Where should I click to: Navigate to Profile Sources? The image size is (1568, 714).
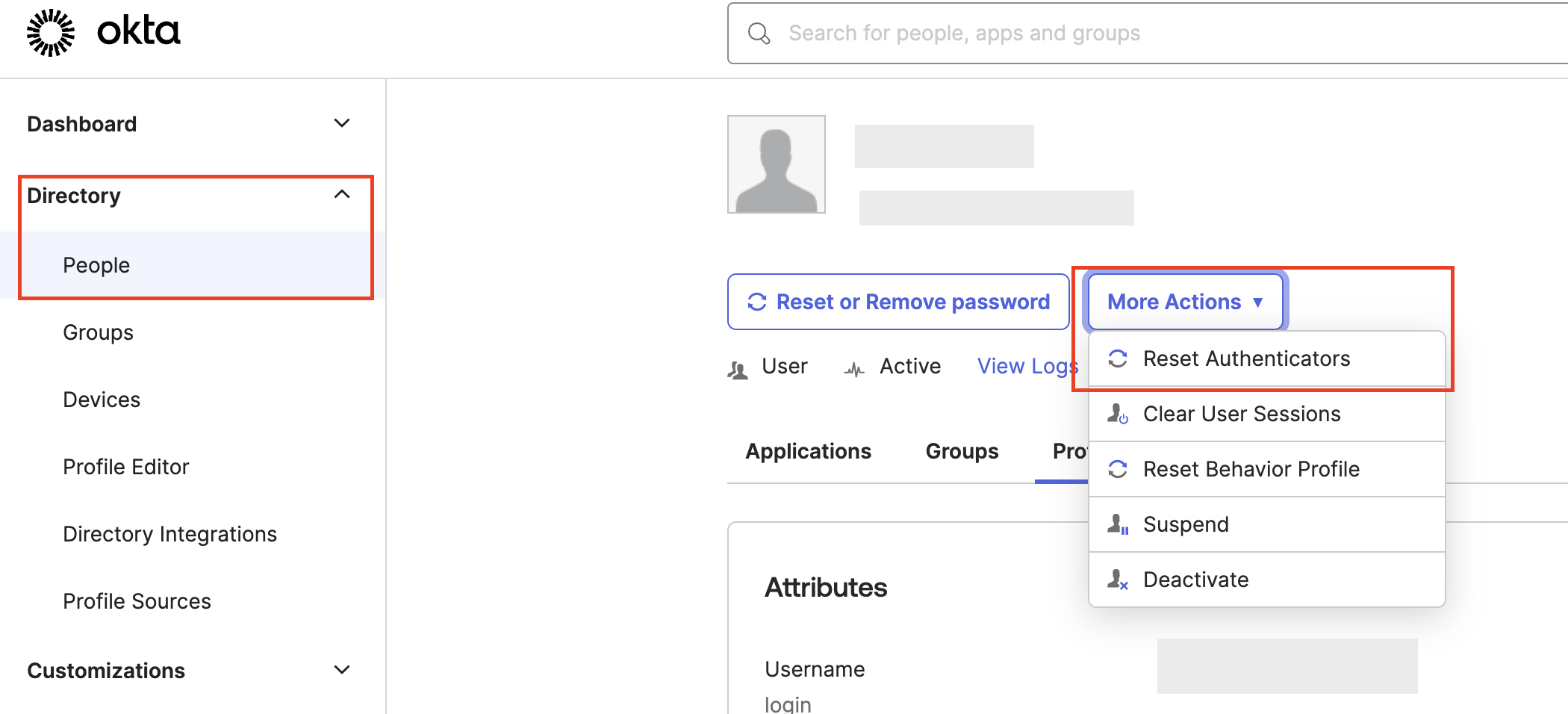[x=137, y=601]
